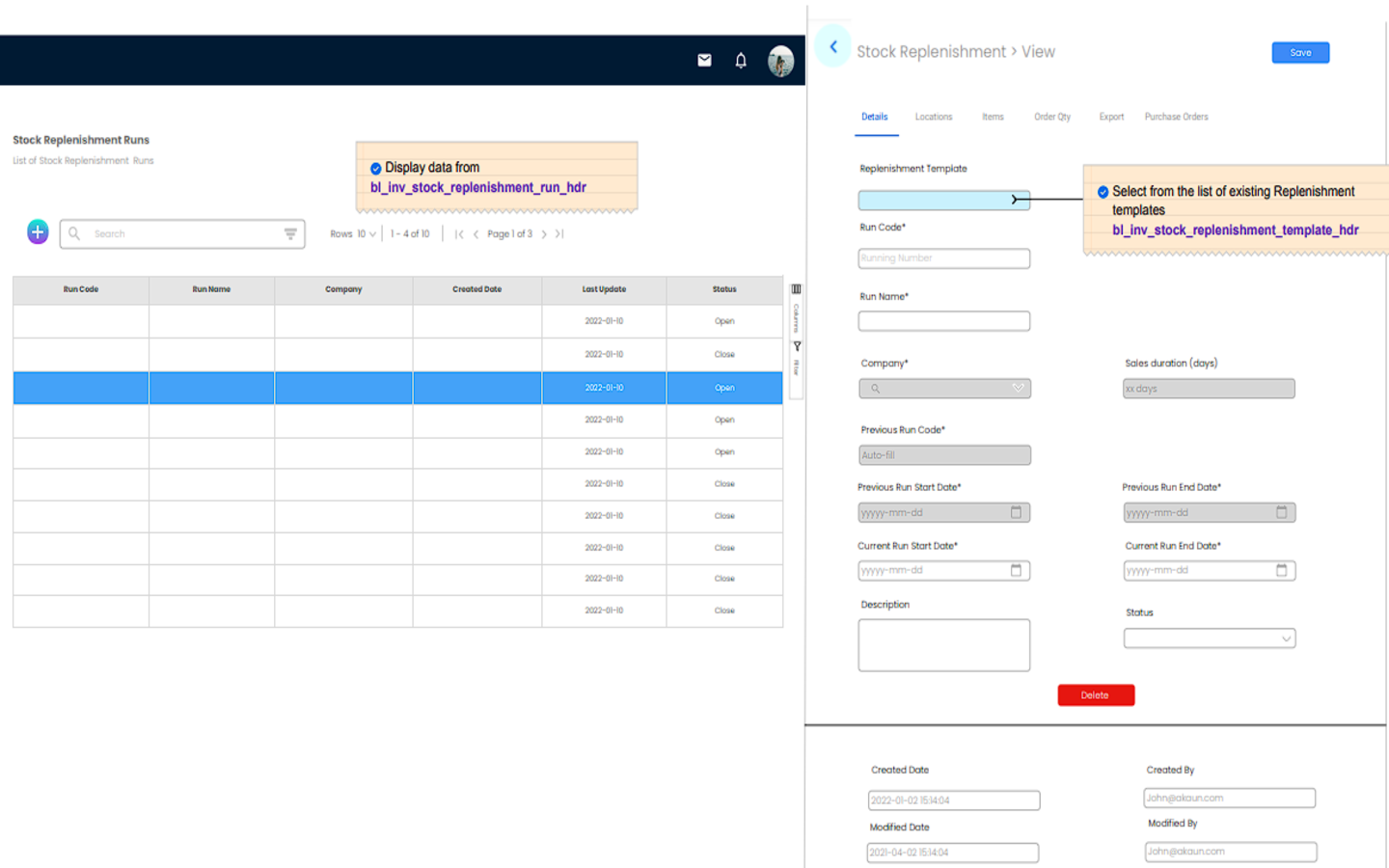Open the Replenishment Template selector
This screenshot has width=1389, height=868.
pos(944,200)
